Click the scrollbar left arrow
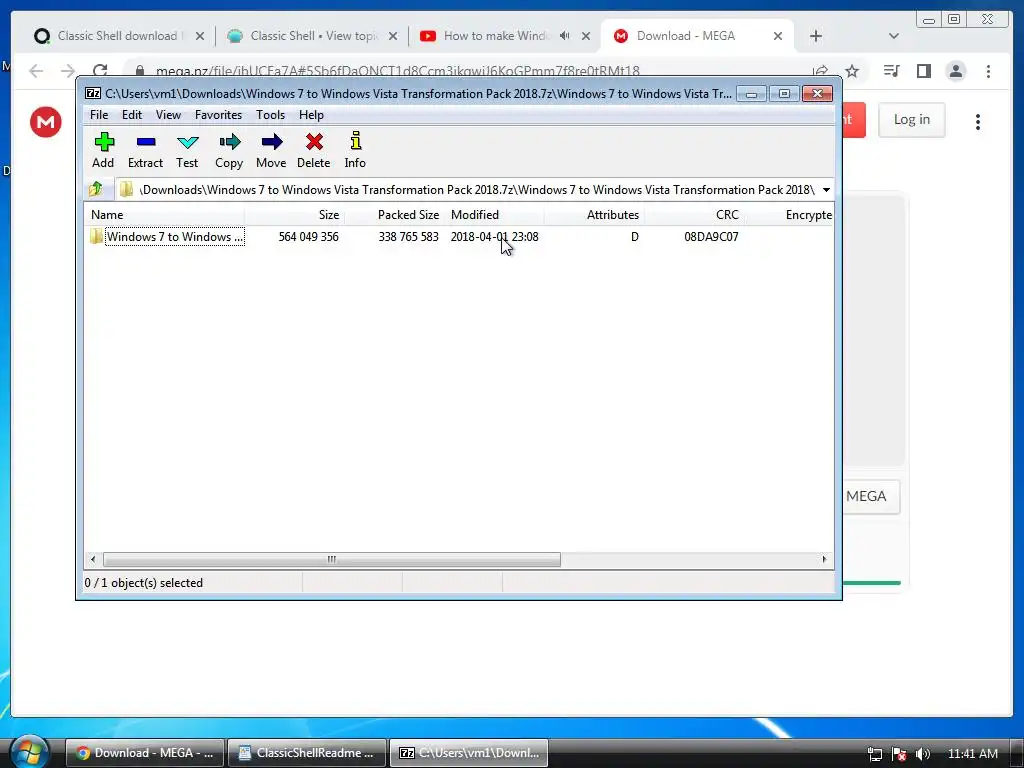Image resolution: width=1024 pixels, height=768 pixels. (x=93, y=559)
